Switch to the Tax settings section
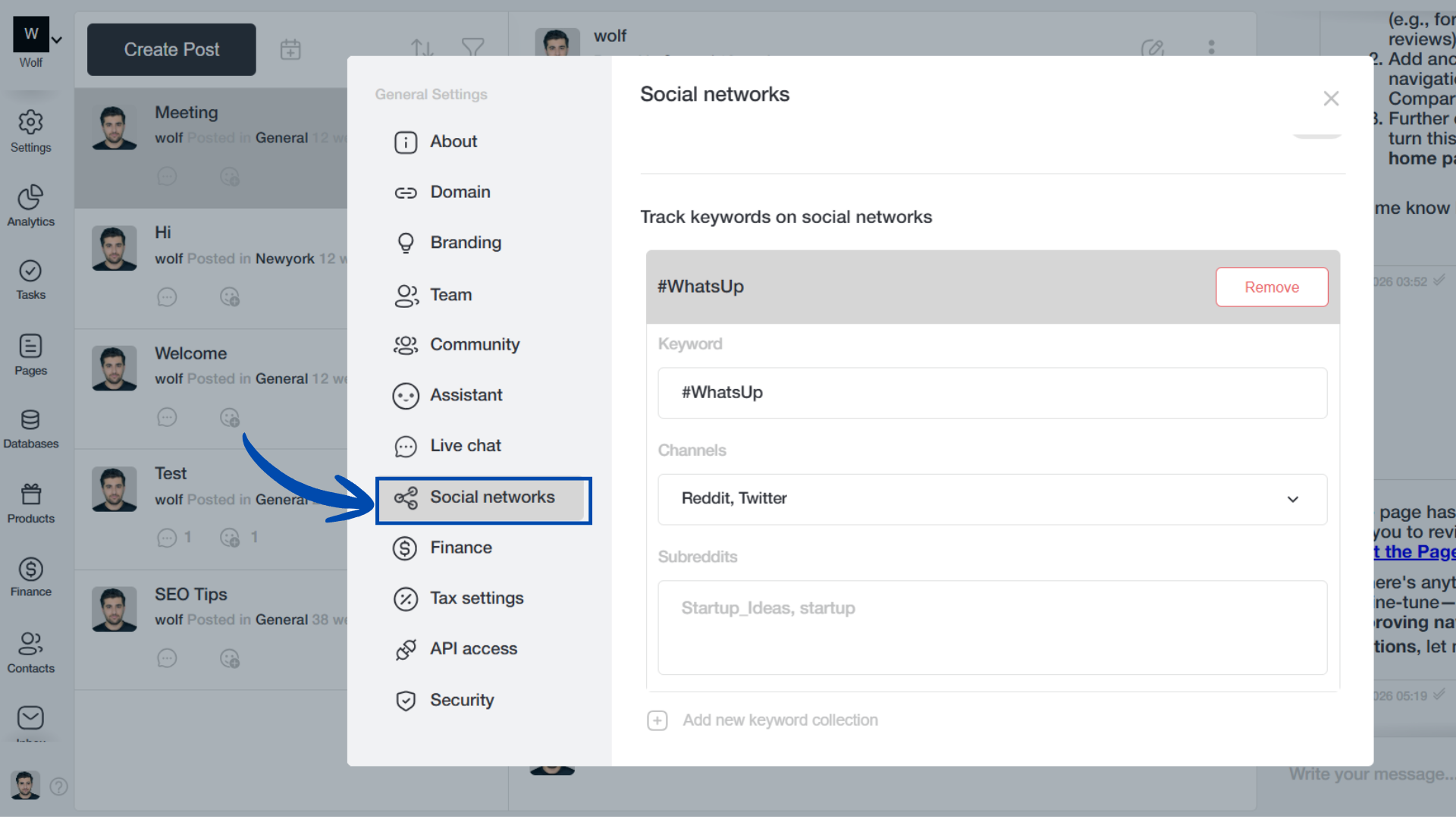 tap(476, 598)
